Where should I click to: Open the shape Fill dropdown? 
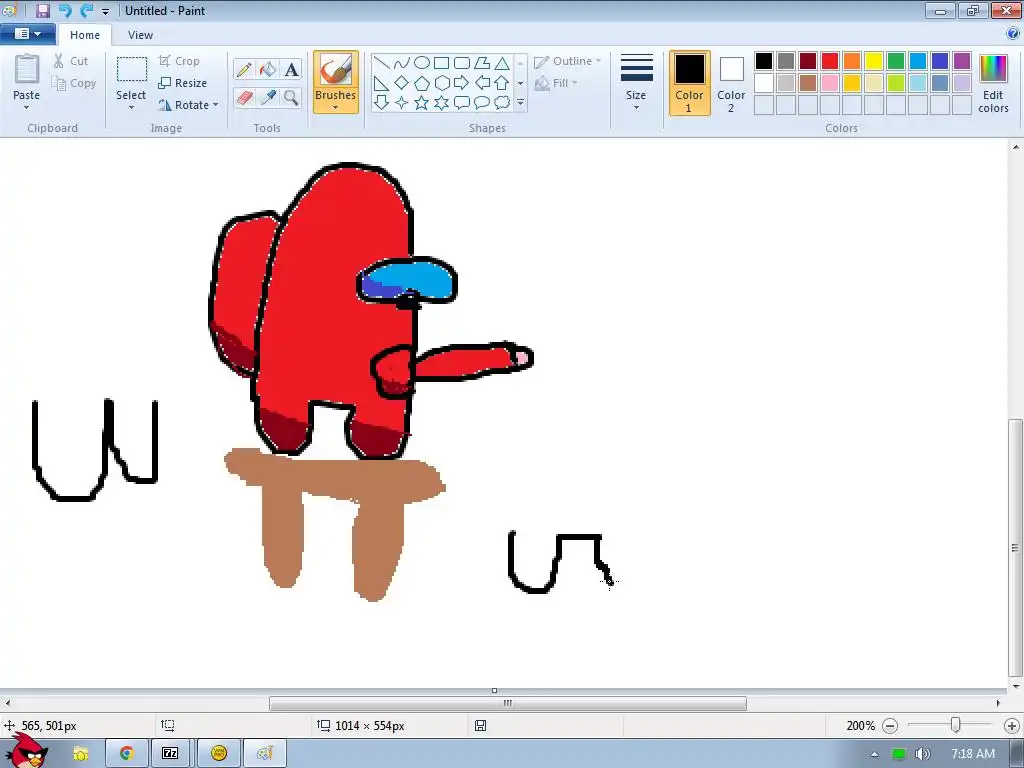coord(556,83)
